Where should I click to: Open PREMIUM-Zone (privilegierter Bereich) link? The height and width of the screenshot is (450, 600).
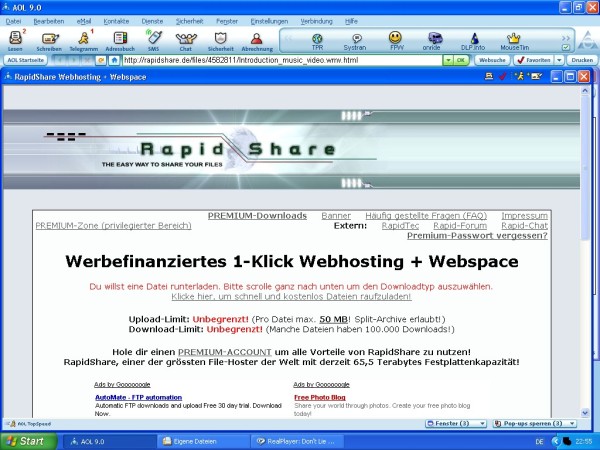113,226
